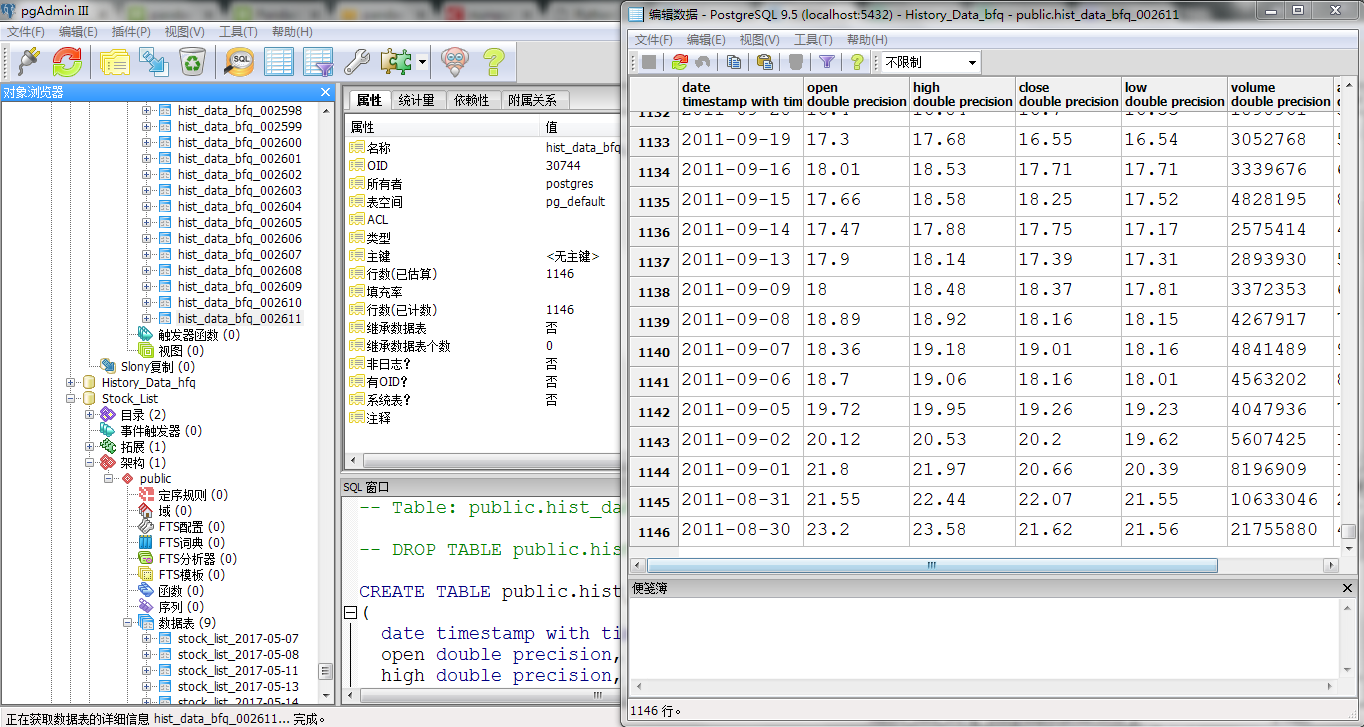Close the object browser pane with its X

[325, 92]
